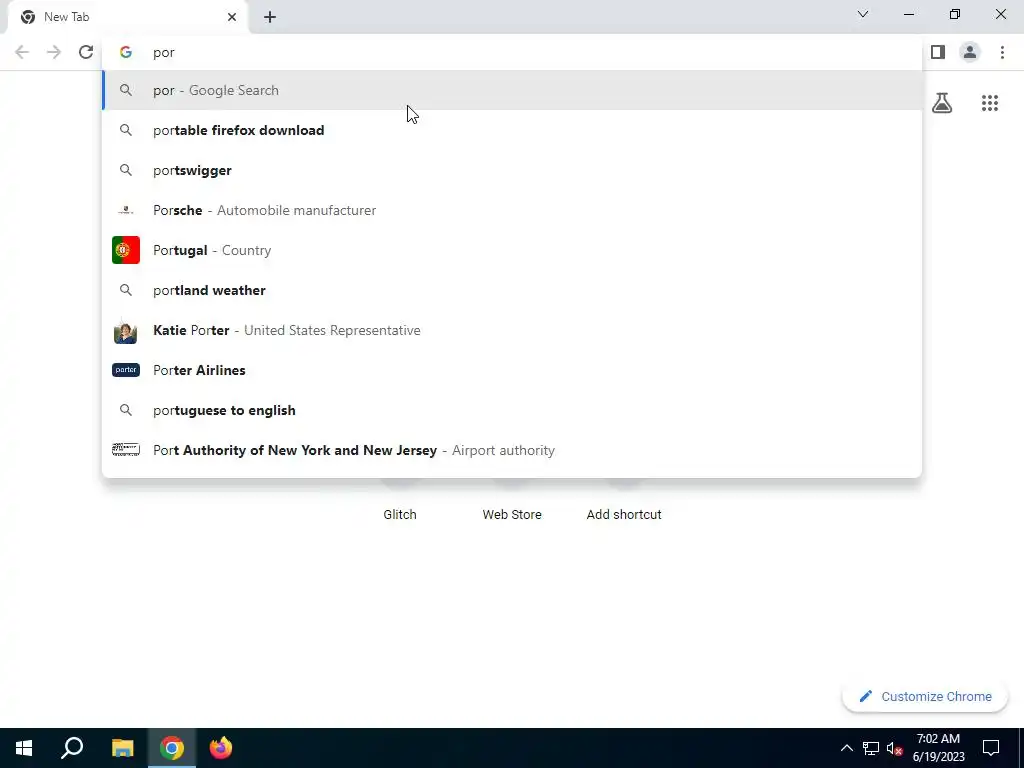The width and height of the screenshot is (1024, 768).
Task: Click magnifier icon beside 'portswigger'
Action: [x=126, y=170]
